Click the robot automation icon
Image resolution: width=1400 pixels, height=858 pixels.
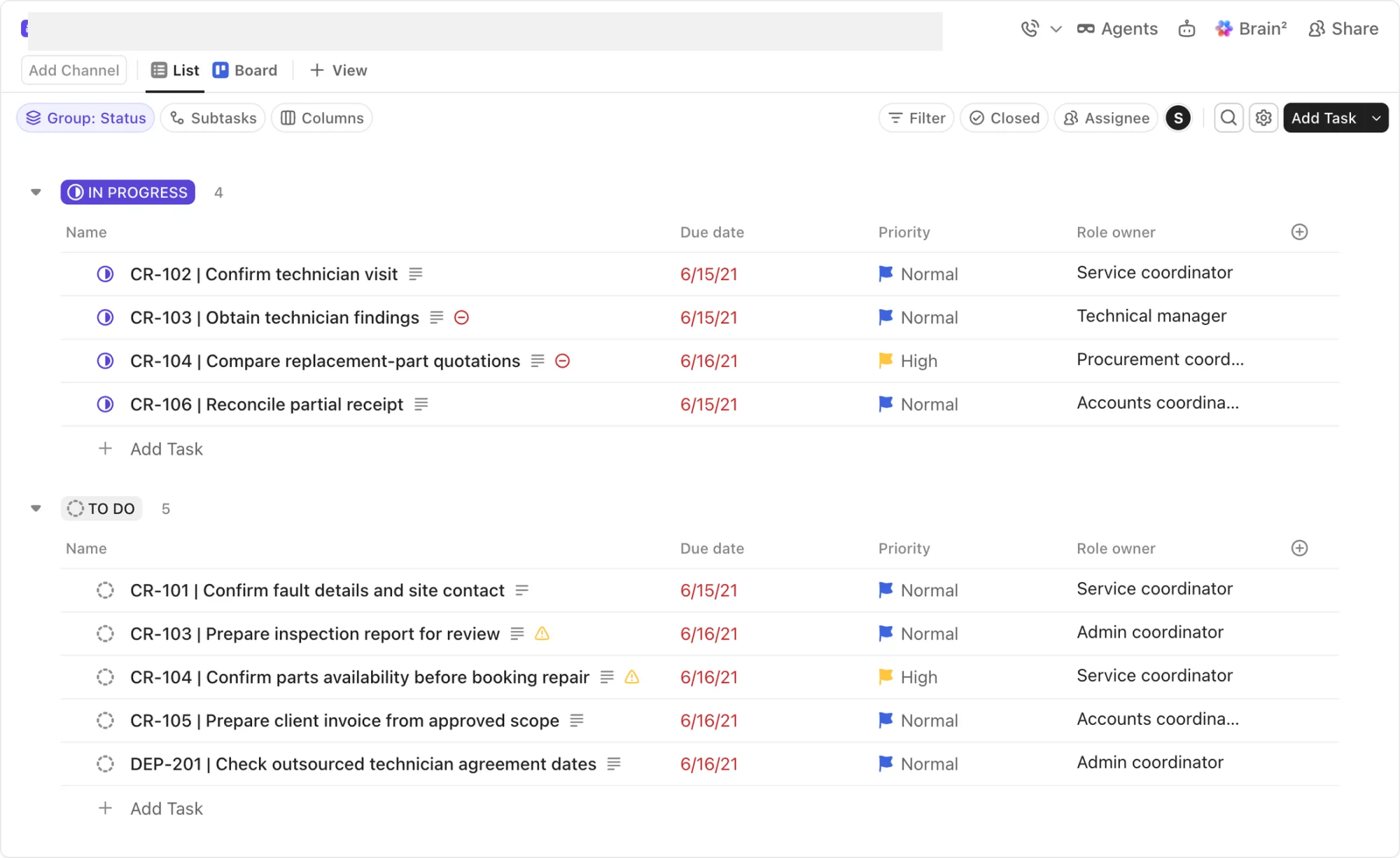coord(1186,29)
